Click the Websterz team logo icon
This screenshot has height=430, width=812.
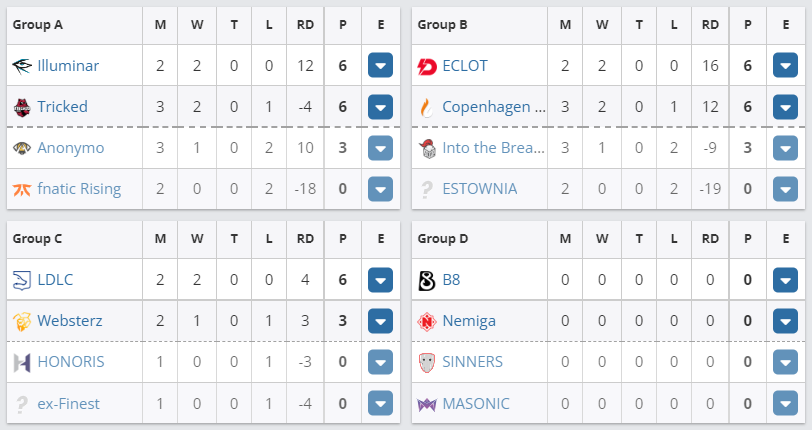(22, 322)
